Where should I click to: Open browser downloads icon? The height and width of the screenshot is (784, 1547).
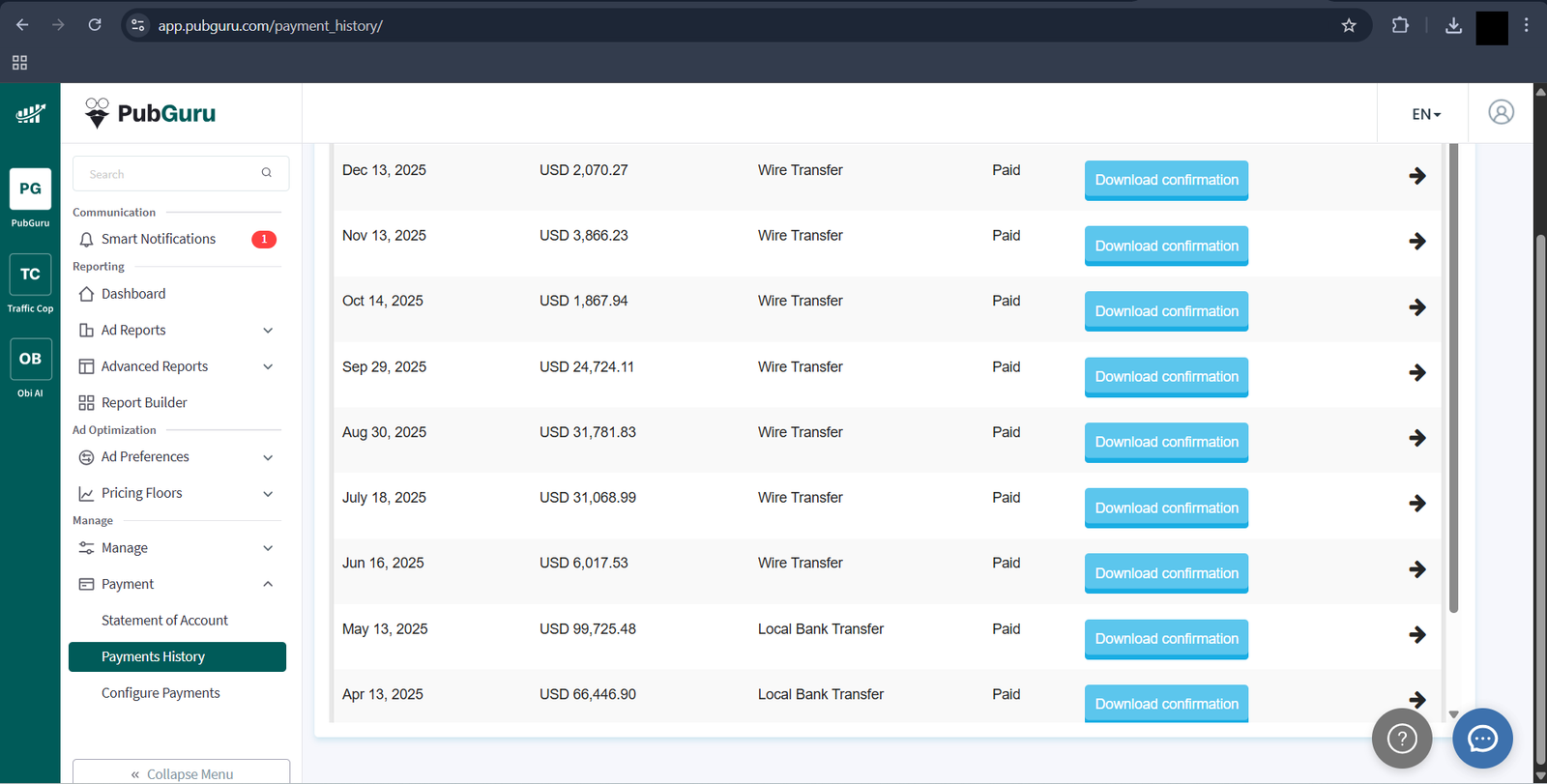(1453, 25)
